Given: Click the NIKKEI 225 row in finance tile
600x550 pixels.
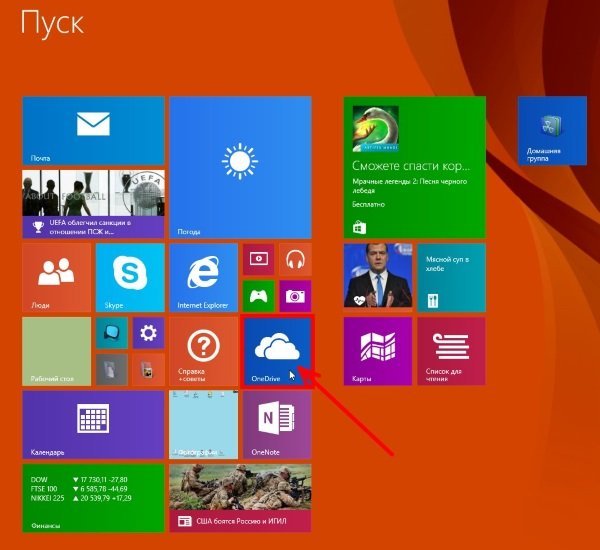Looking at the screenshot, I should coord(81,498).
